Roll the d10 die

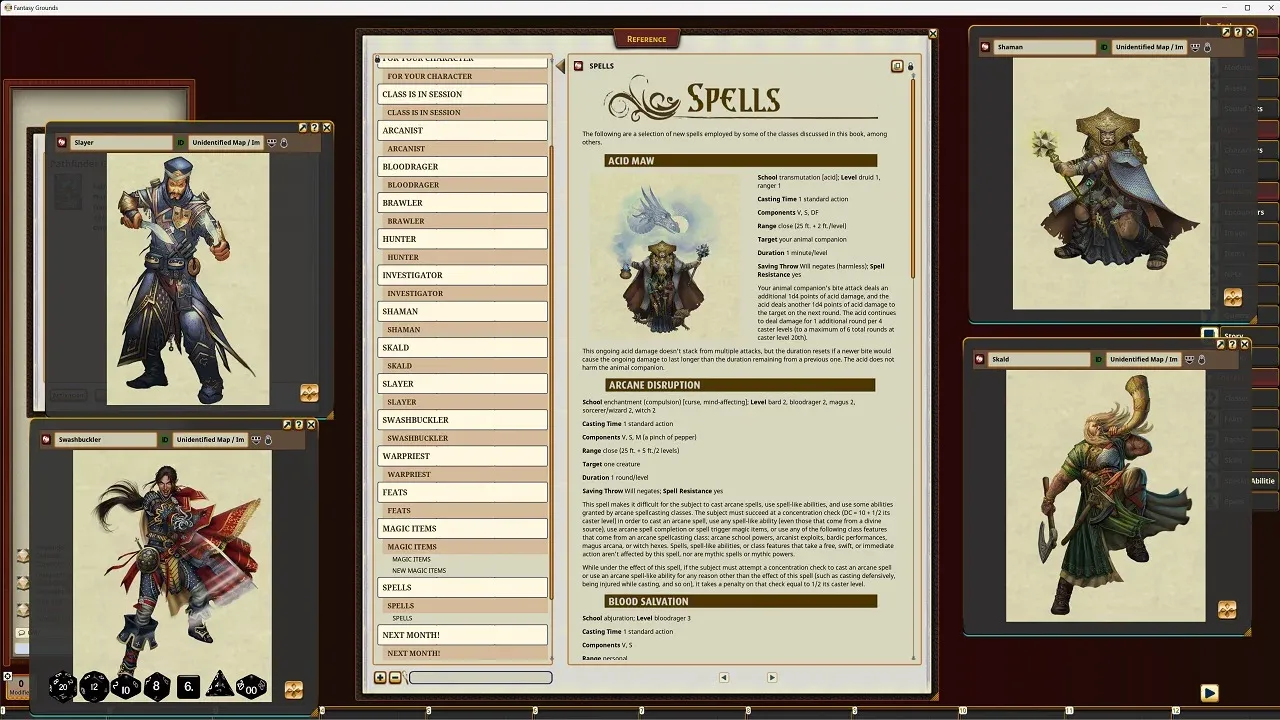[125, 687]
